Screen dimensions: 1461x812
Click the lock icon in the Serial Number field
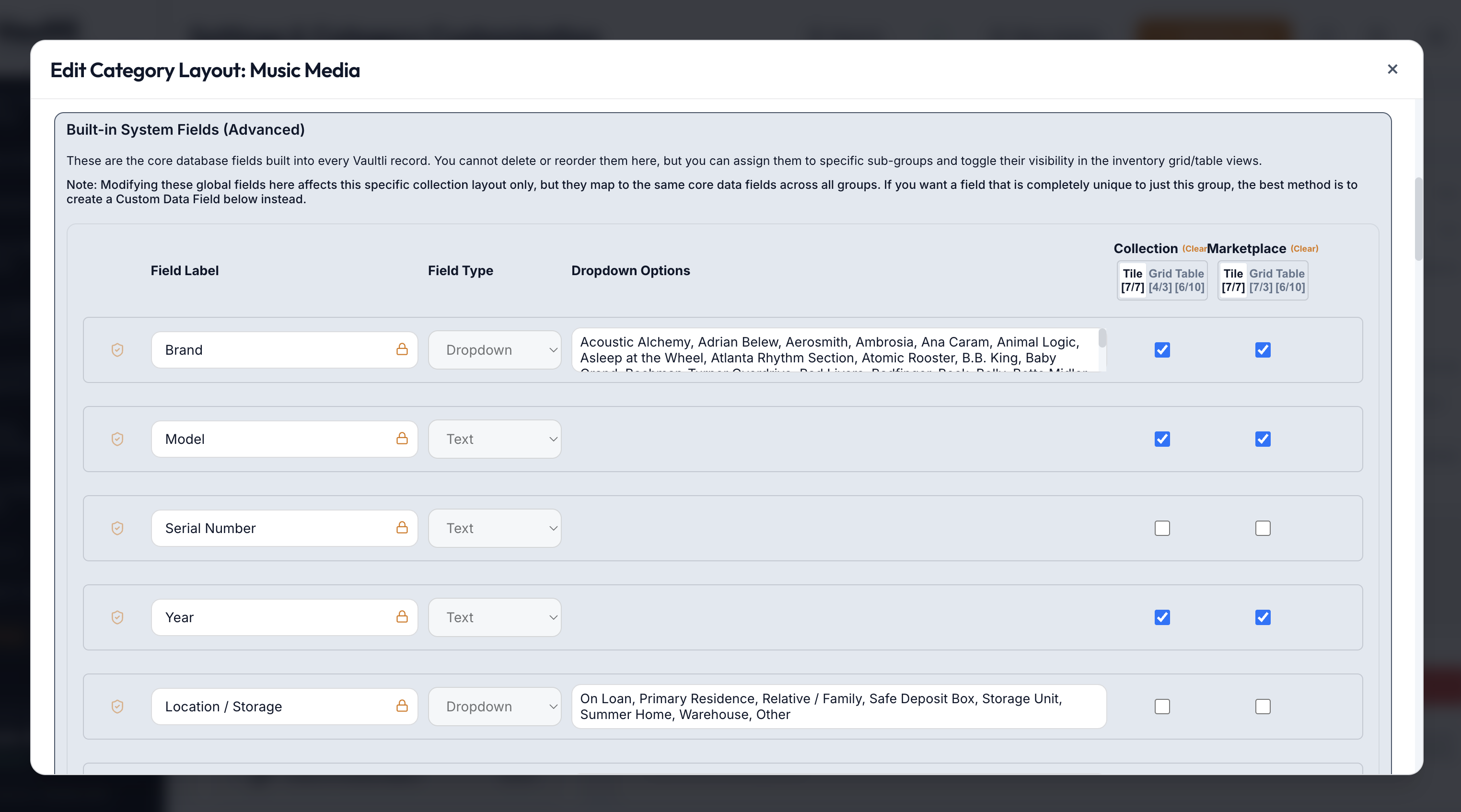click(x=402, y=527)
